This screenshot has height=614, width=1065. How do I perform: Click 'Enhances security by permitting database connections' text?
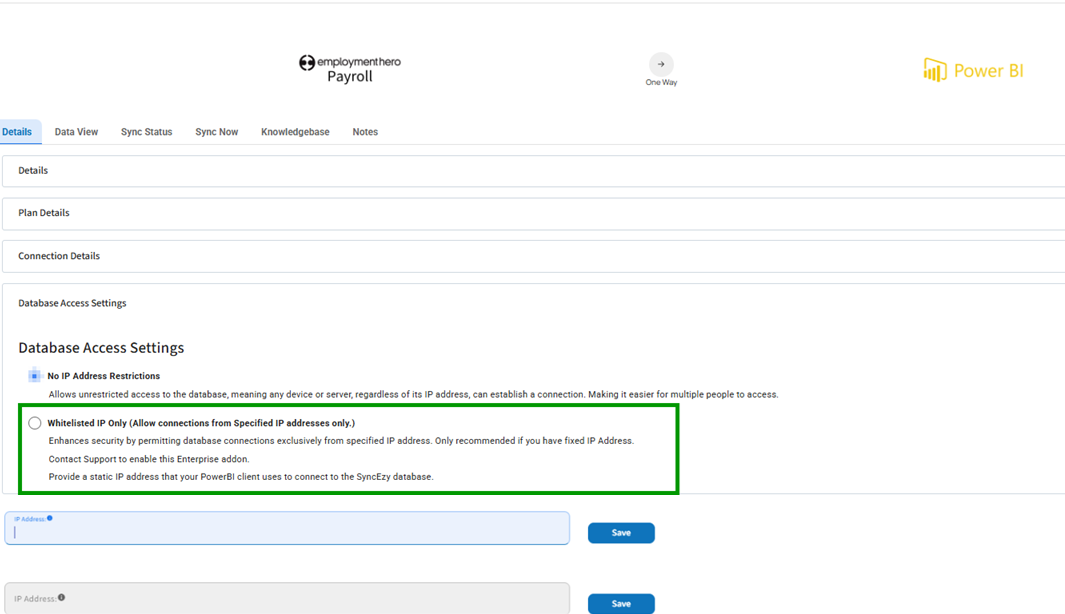coord(341,441)
